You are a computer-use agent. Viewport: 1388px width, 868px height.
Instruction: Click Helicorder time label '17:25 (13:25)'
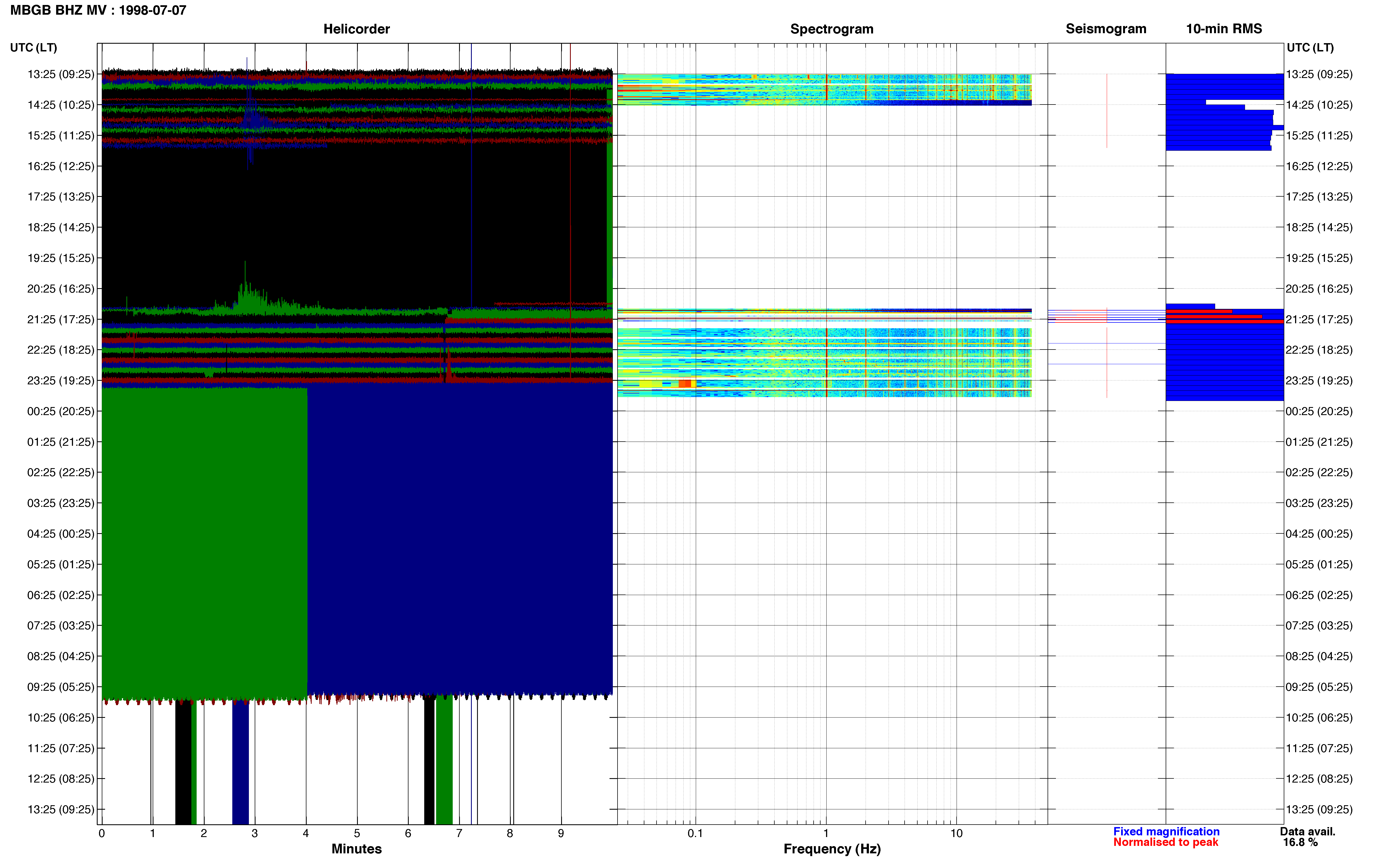pyautogui.click(x=61, y=196)
